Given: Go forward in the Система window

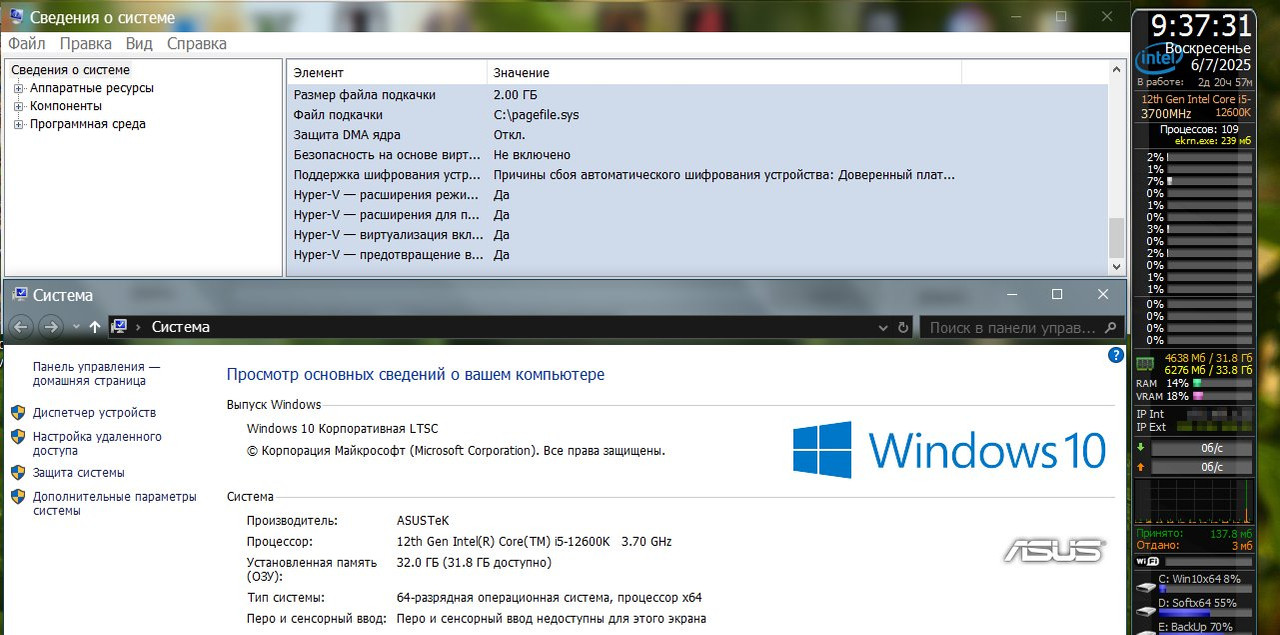Looking at the screenshot, I should [x=51, y=327].
